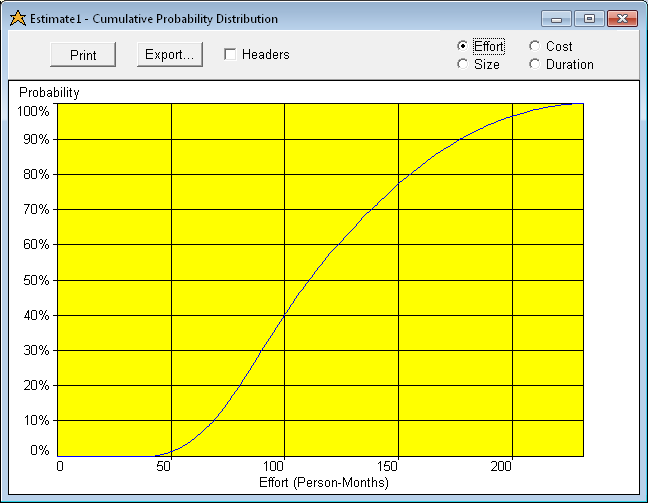Close the Estimate1 distribution window
This screenshot has width=648, height=503.
coord(622,19)
